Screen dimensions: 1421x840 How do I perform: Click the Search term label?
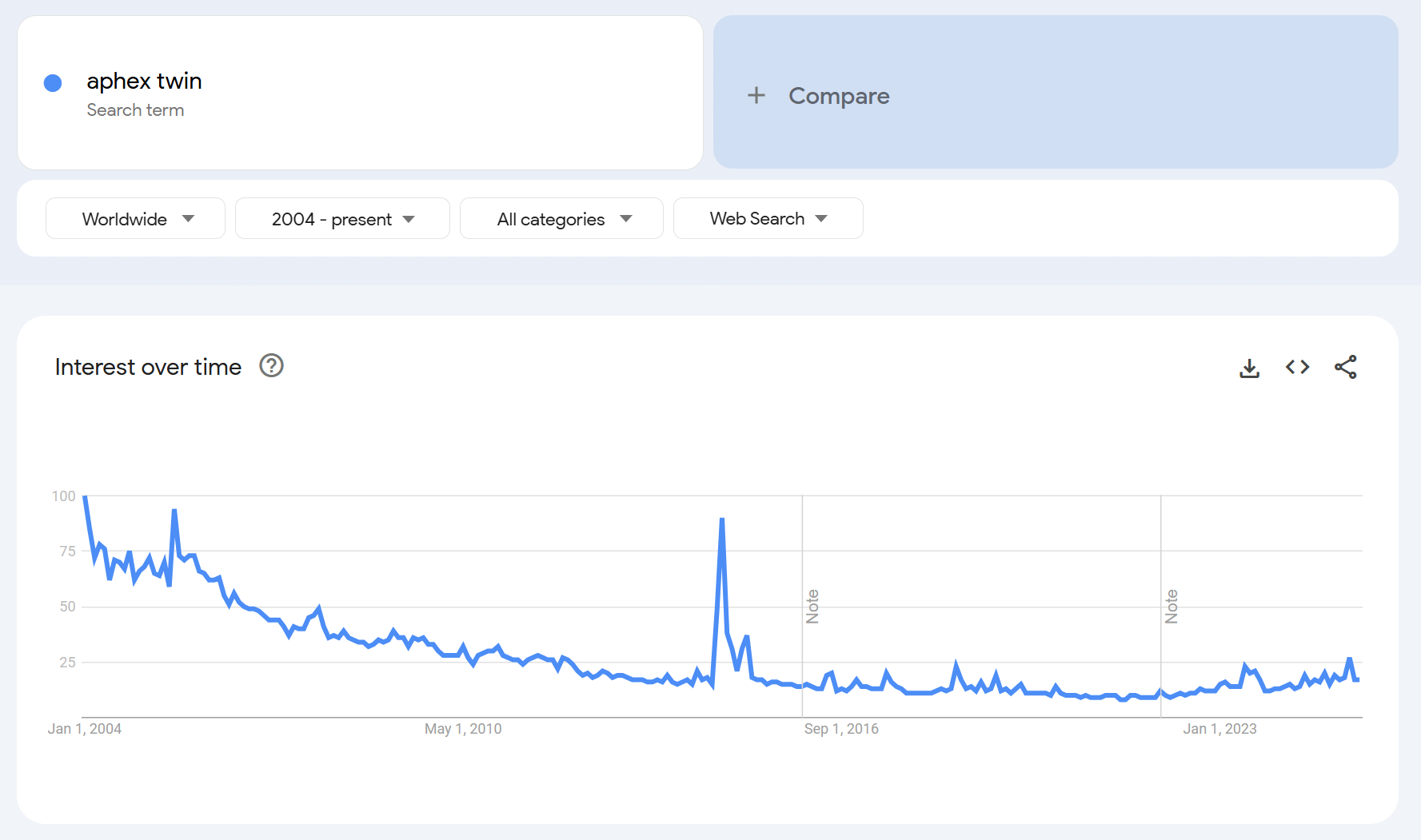pyautogui.click(x=135, y=110)
